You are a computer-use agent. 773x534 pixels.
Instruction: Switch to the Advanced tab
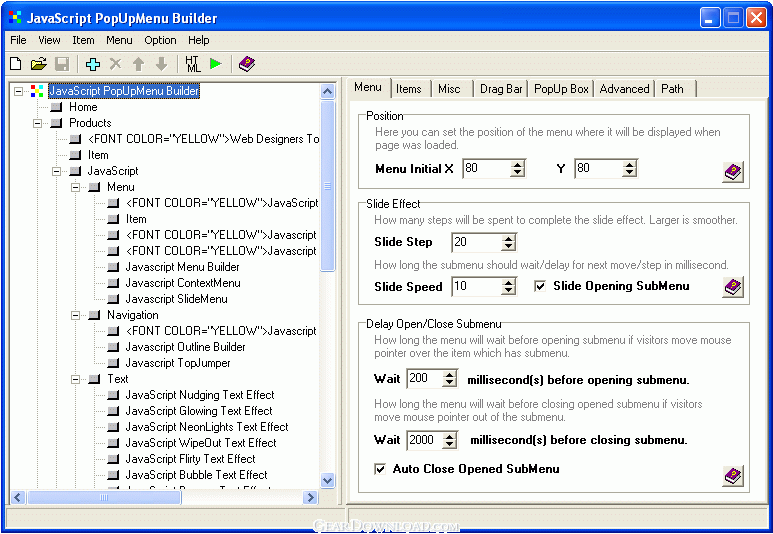pyautogui.click(x=624, y=89)
